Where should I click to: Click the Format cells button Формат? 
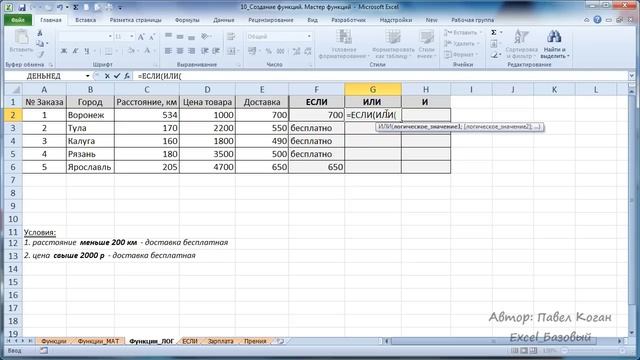point(461,54)
